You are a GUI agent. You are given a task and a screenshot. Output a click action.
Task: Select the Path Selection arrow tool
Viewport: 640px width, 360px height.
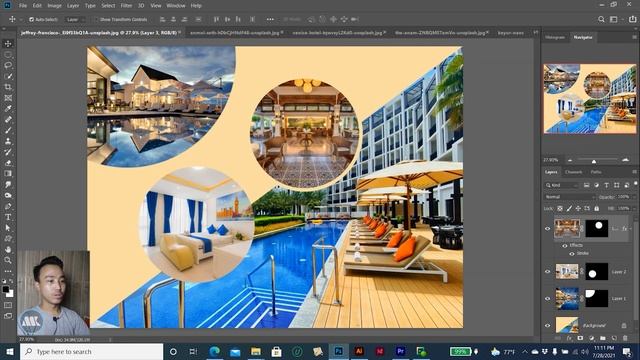pos(8,228)
